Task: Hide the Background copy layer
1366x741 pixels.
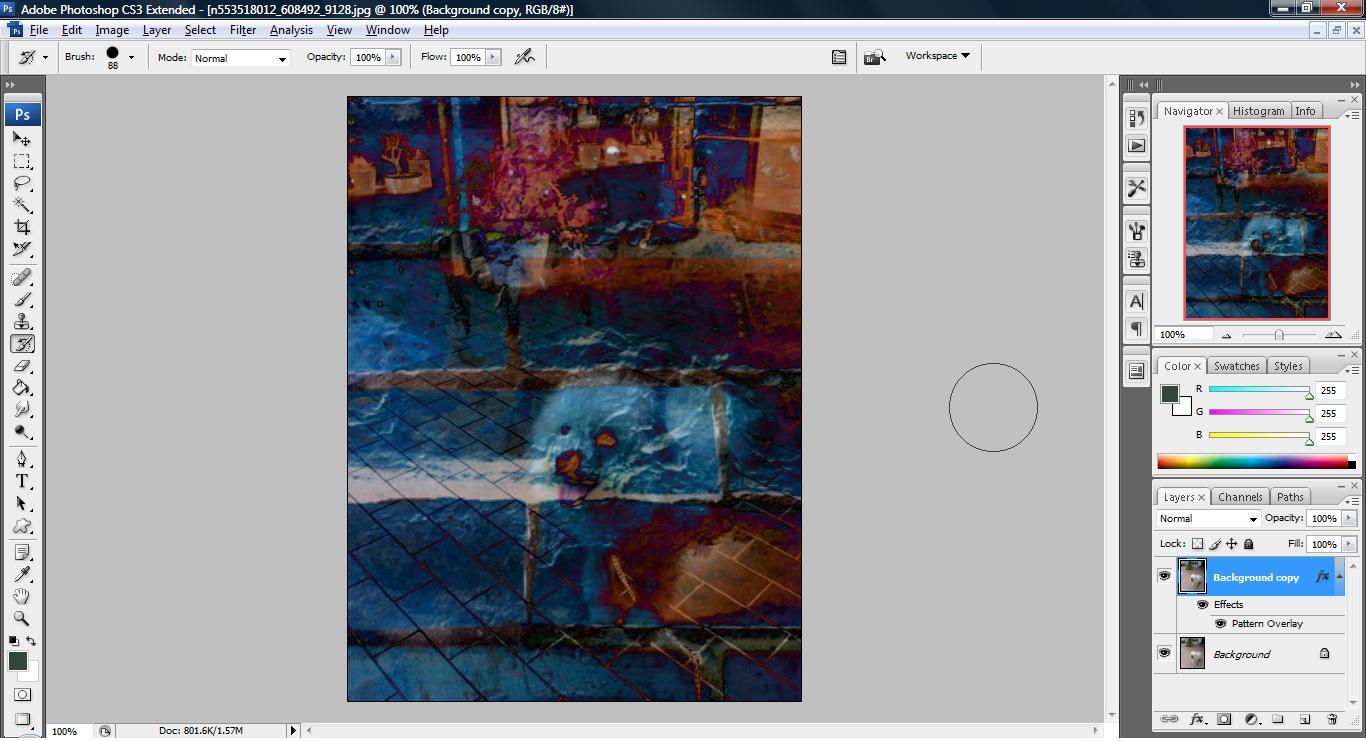Action: (1164, 577)
